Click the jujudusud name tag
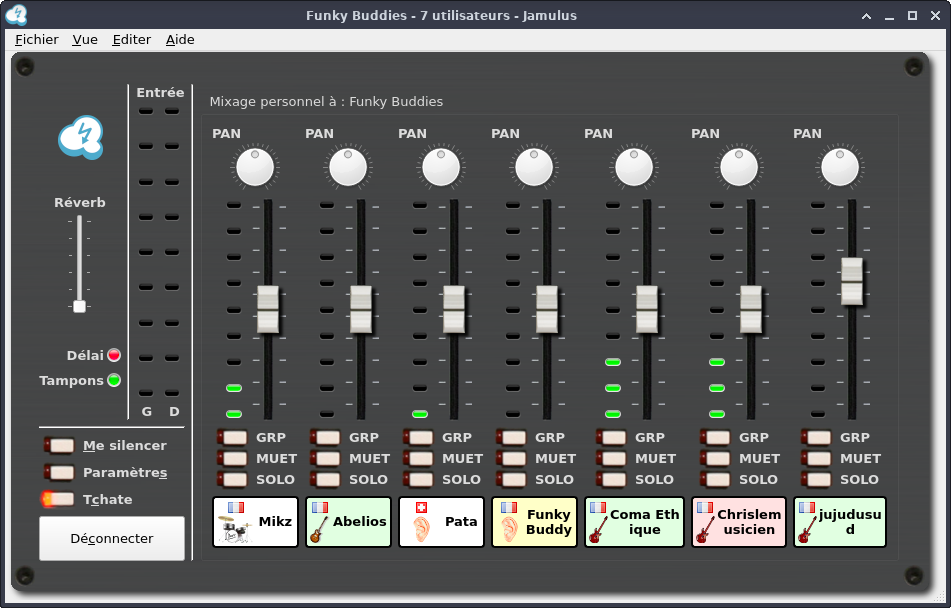This screenshot has height=608, width=951. click(x=840, y=522)
